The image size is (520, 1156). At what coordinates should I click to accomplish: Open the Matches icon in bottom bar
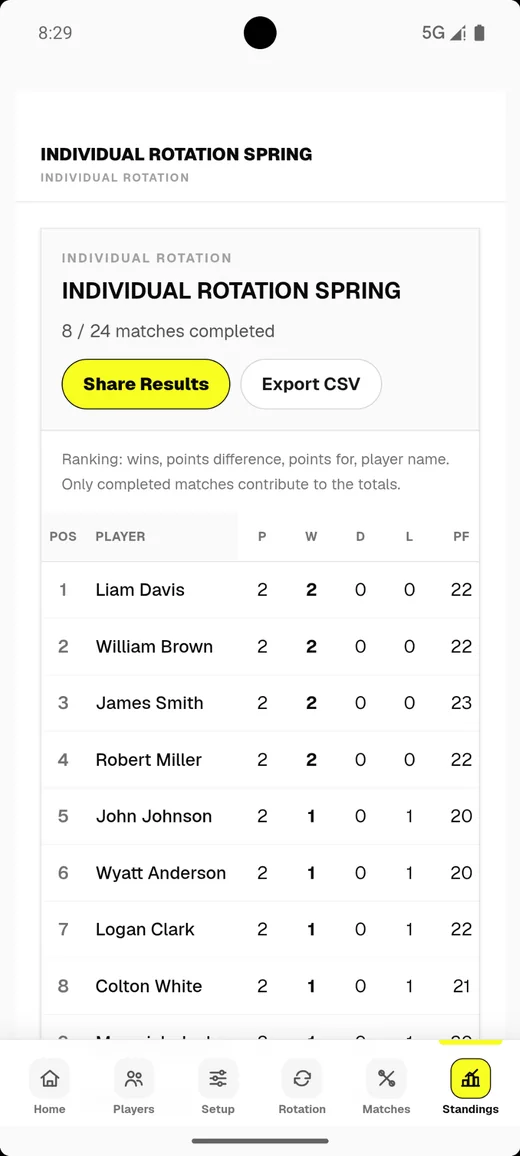(x=386, y=1079)
